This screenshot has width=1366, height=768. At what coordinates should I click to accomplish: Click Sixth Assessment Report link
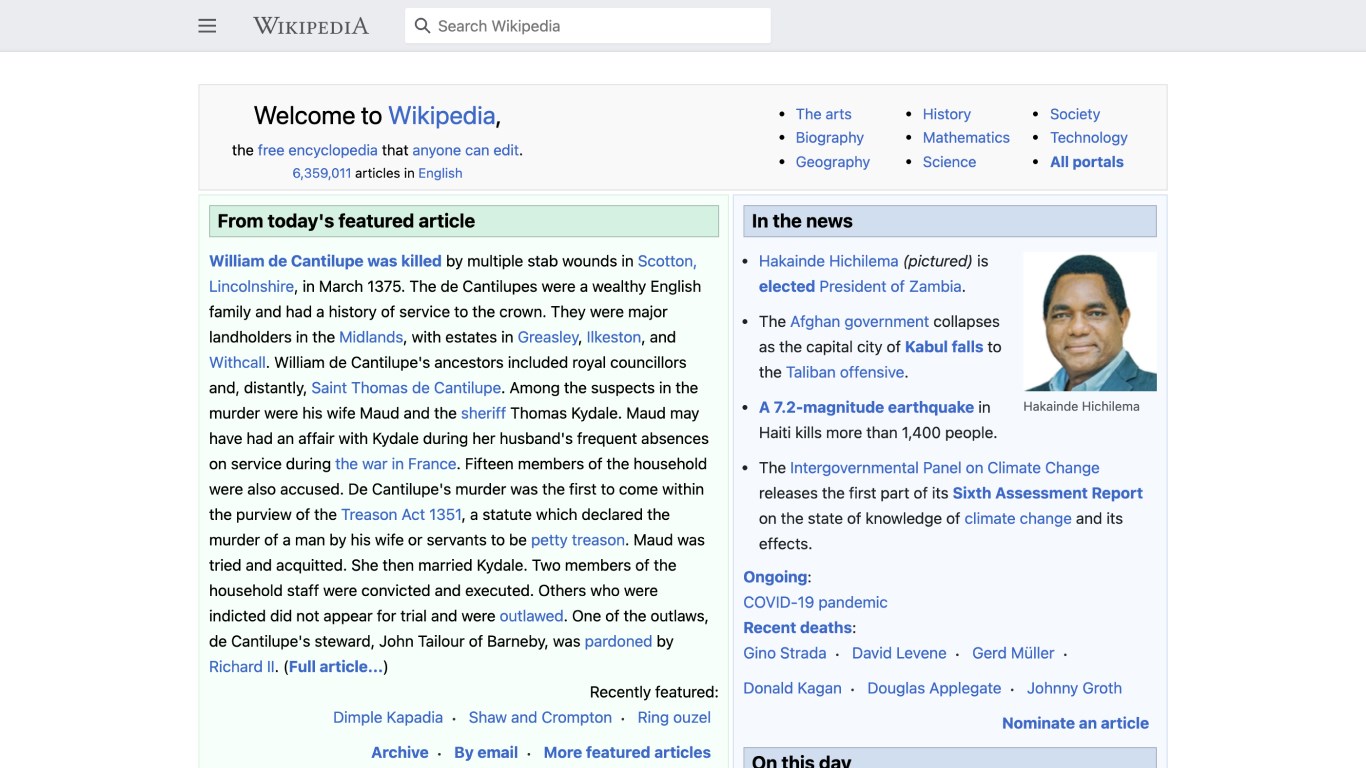[1047, 493]
